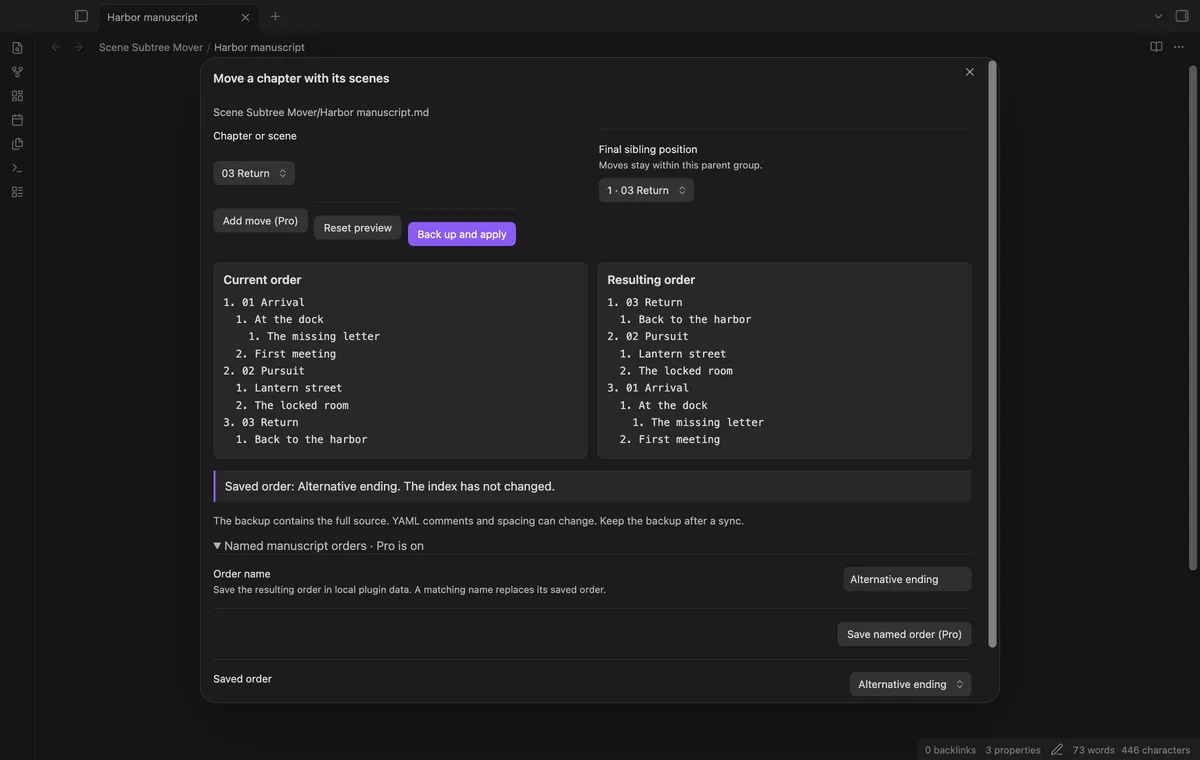This screenshot has width=1200, height=760.
Task: Click Back up and apply button
Action: tap(462, 234)
